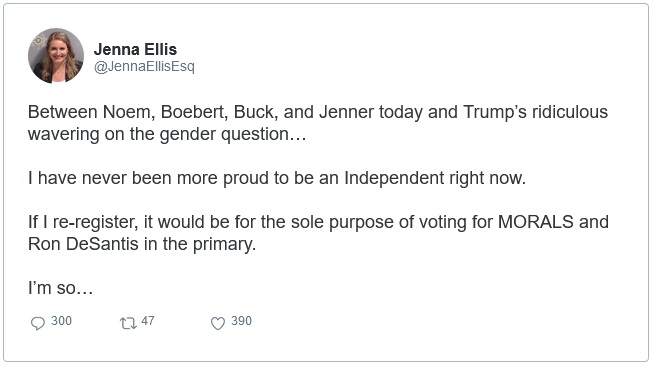Like the tweet with the heart icon
The image size is (653, 366).
[218, 323]
